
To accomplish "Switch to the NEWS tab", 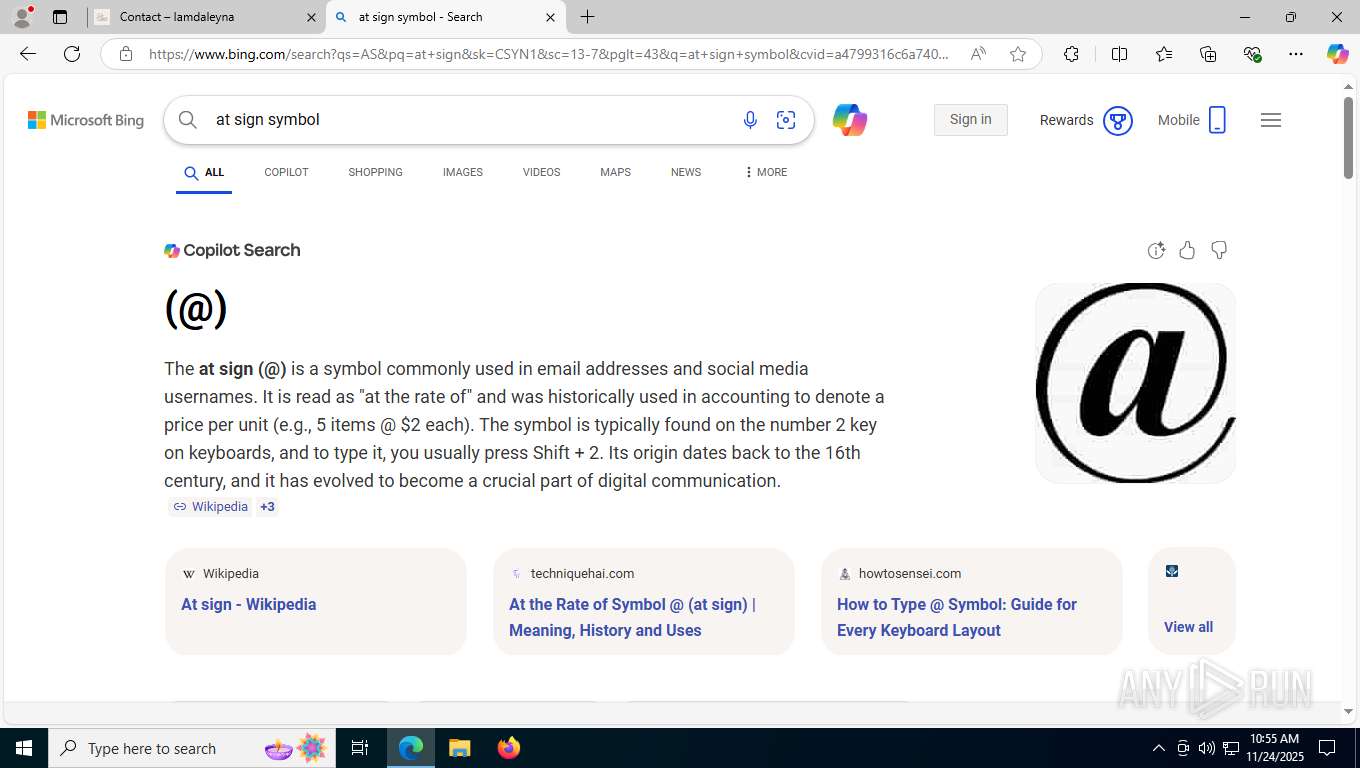I will click(686, 172).
